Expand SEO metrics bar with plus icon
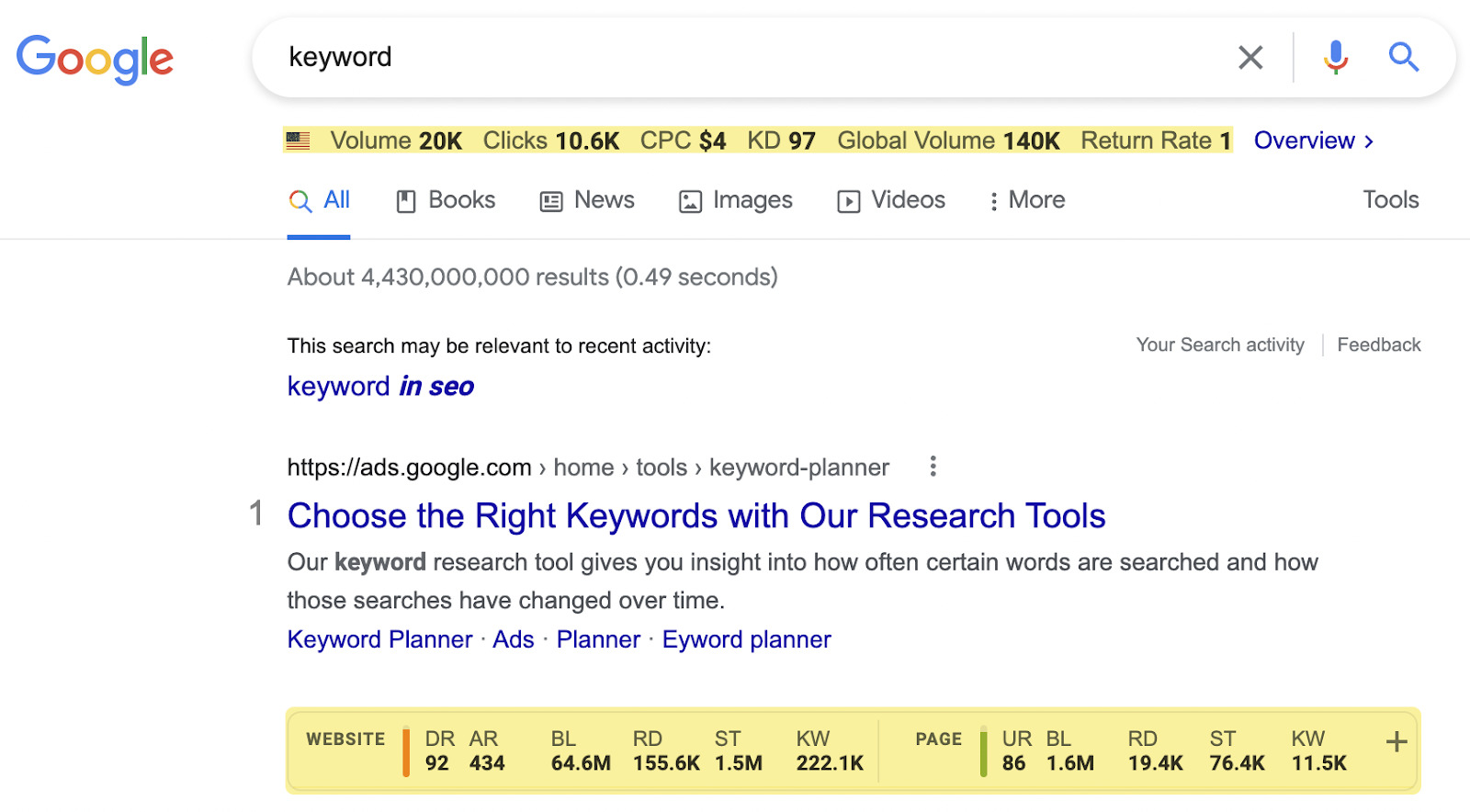 1396,742
